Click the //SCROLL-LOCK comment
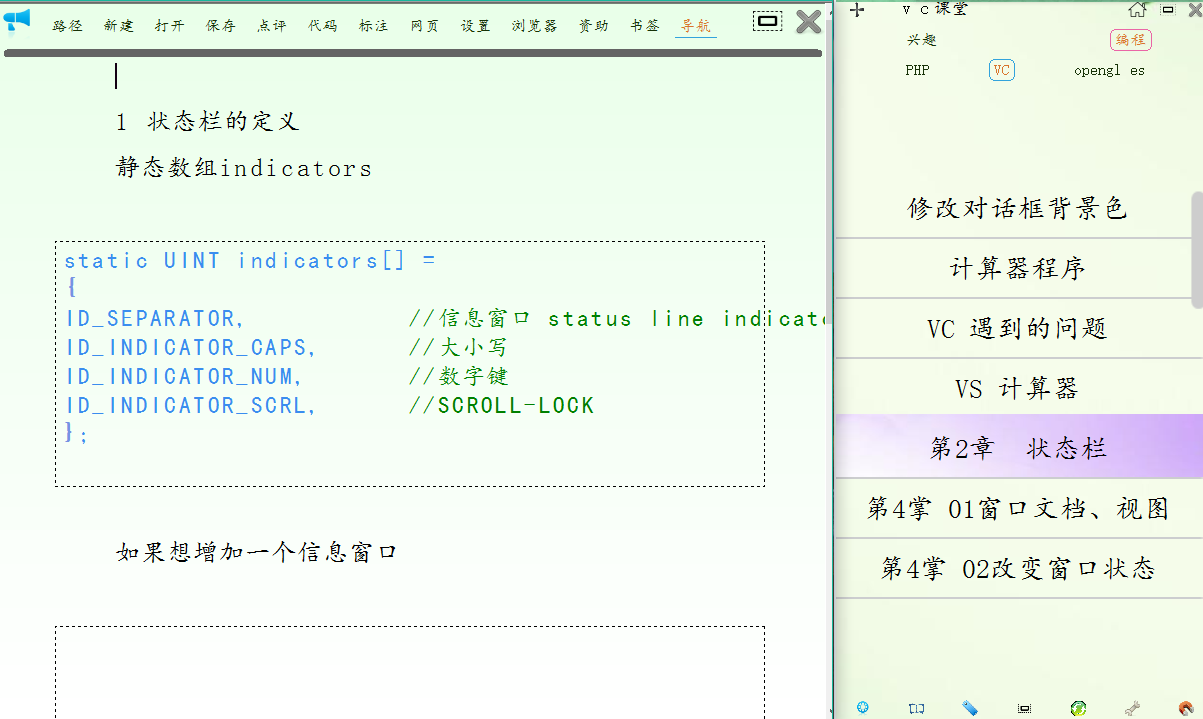Viewport: 1203px width, 719px height. (502, 406)
